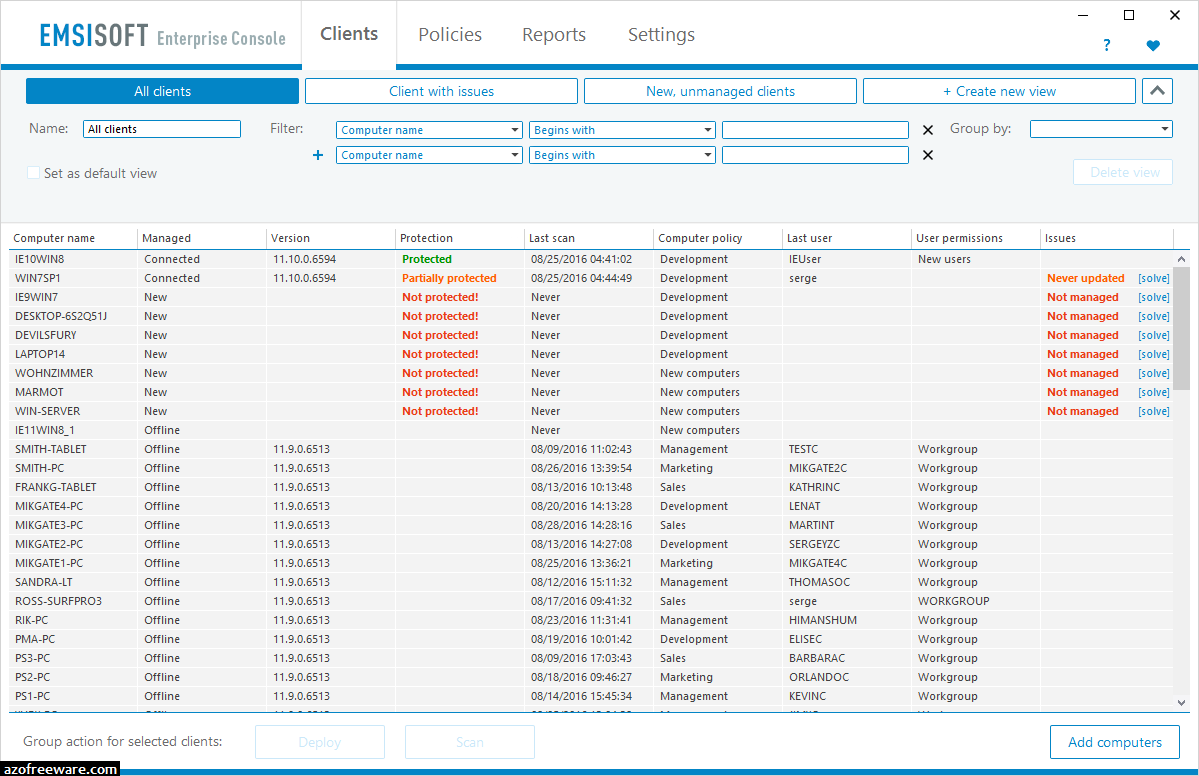Select the Create new view option
1199x776 pixels.
998,90
